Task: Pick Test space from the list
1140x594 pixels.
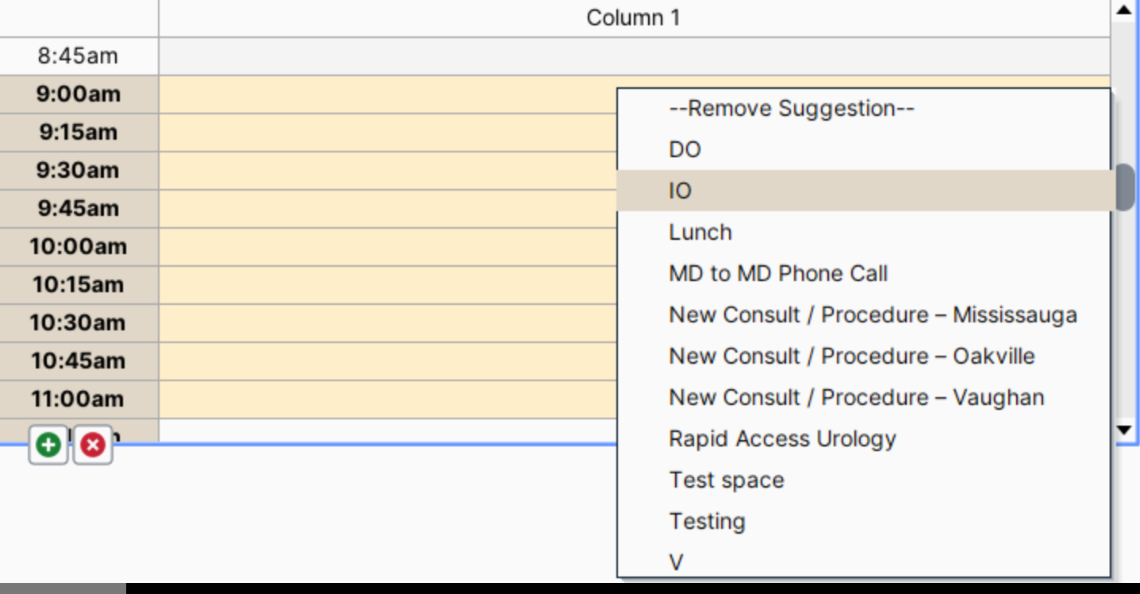Action: click(x=726, y=480)
